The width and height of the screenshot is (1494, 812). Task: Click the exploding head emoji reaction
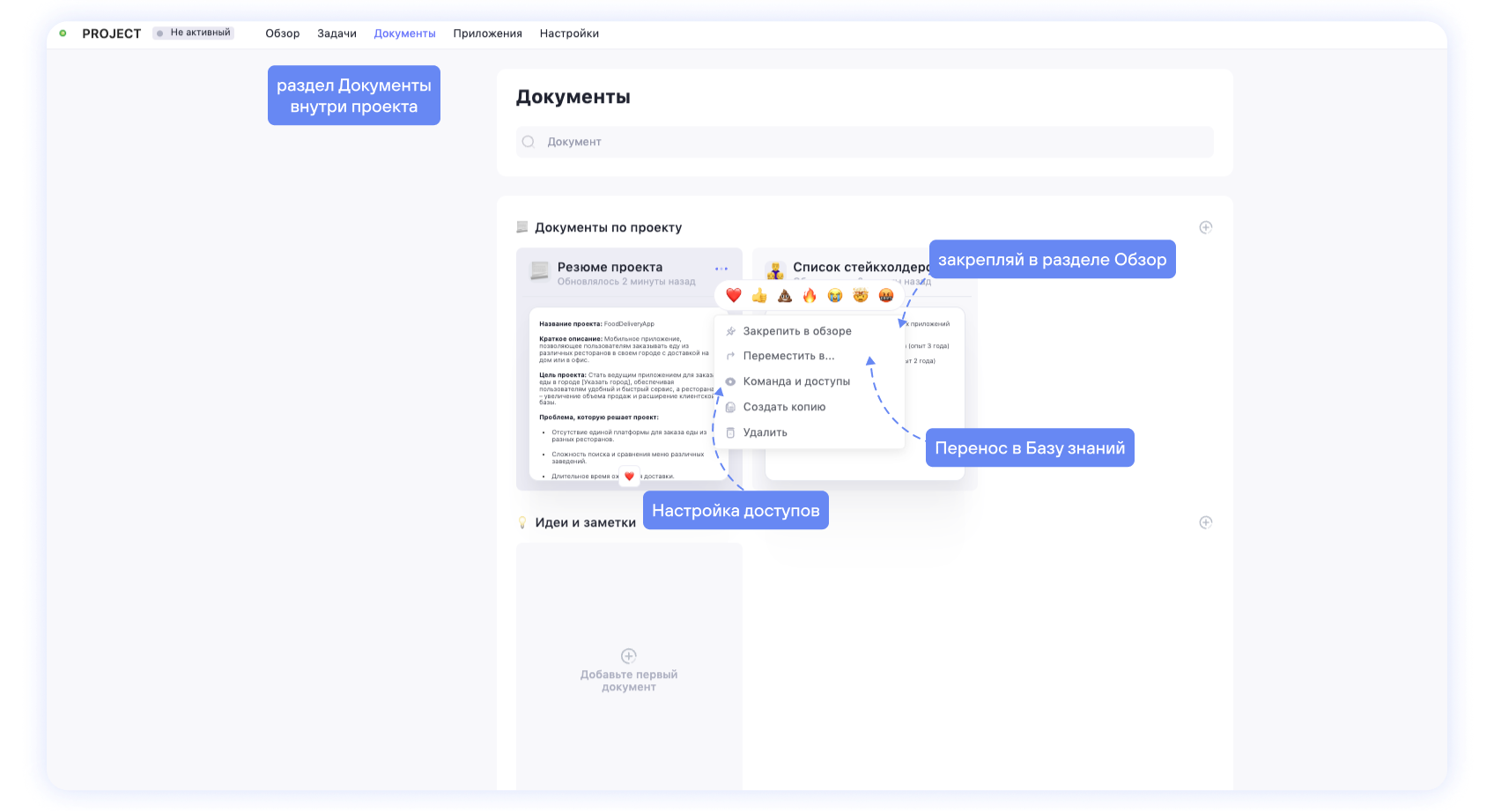point(861,295)
